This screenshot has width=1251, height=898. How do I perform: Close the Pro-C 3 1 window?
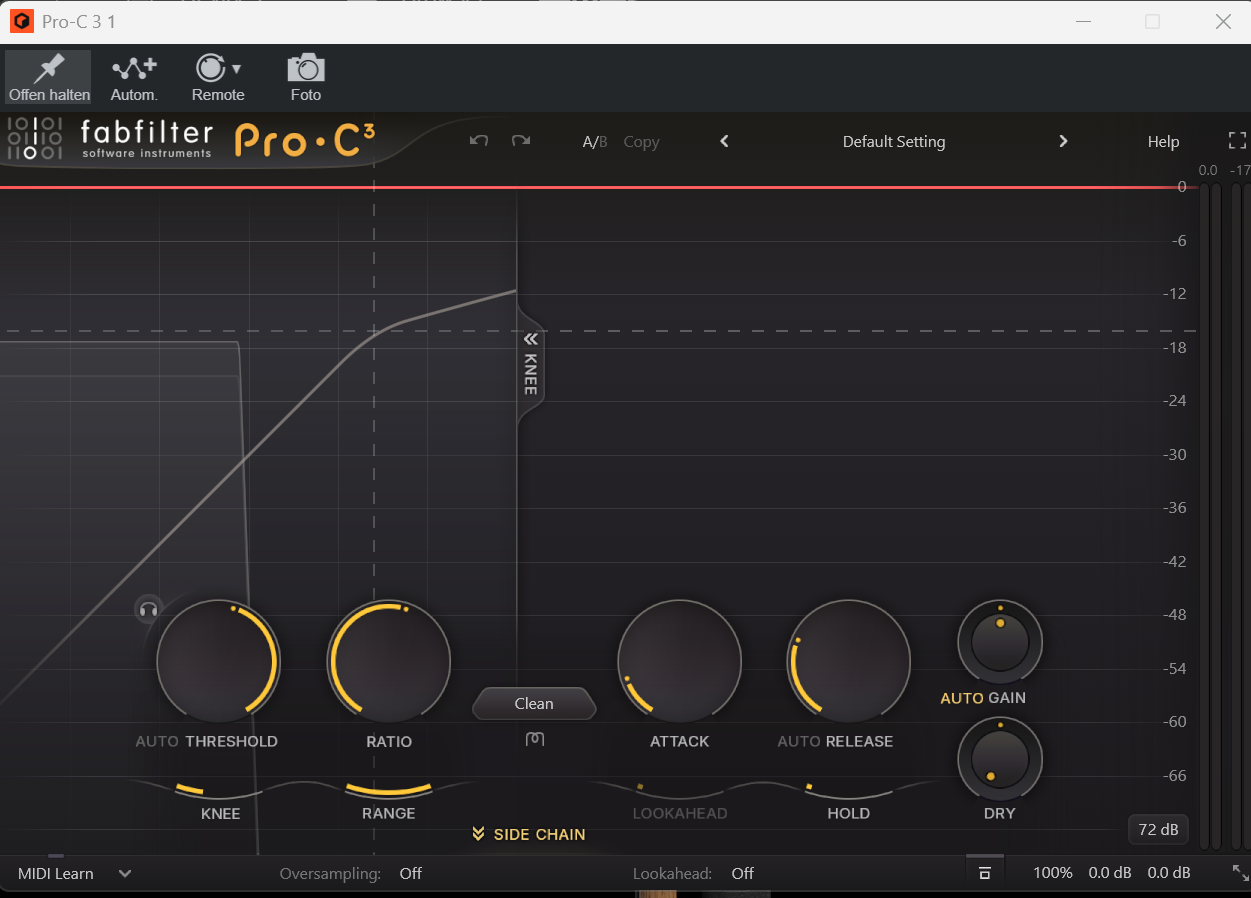(1223, 21)
